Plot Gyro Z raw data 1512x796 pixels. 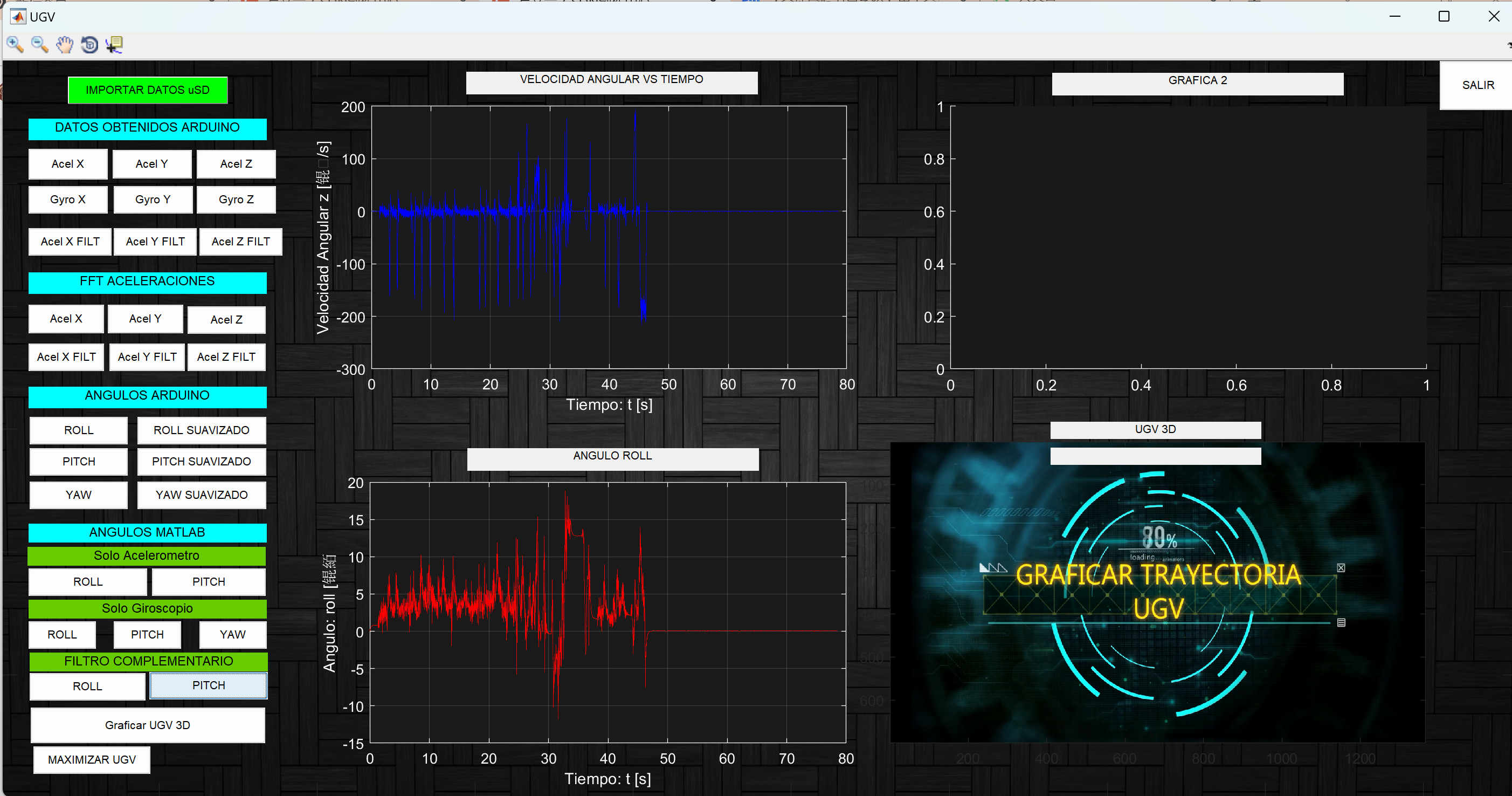click(x=236, y=200)
